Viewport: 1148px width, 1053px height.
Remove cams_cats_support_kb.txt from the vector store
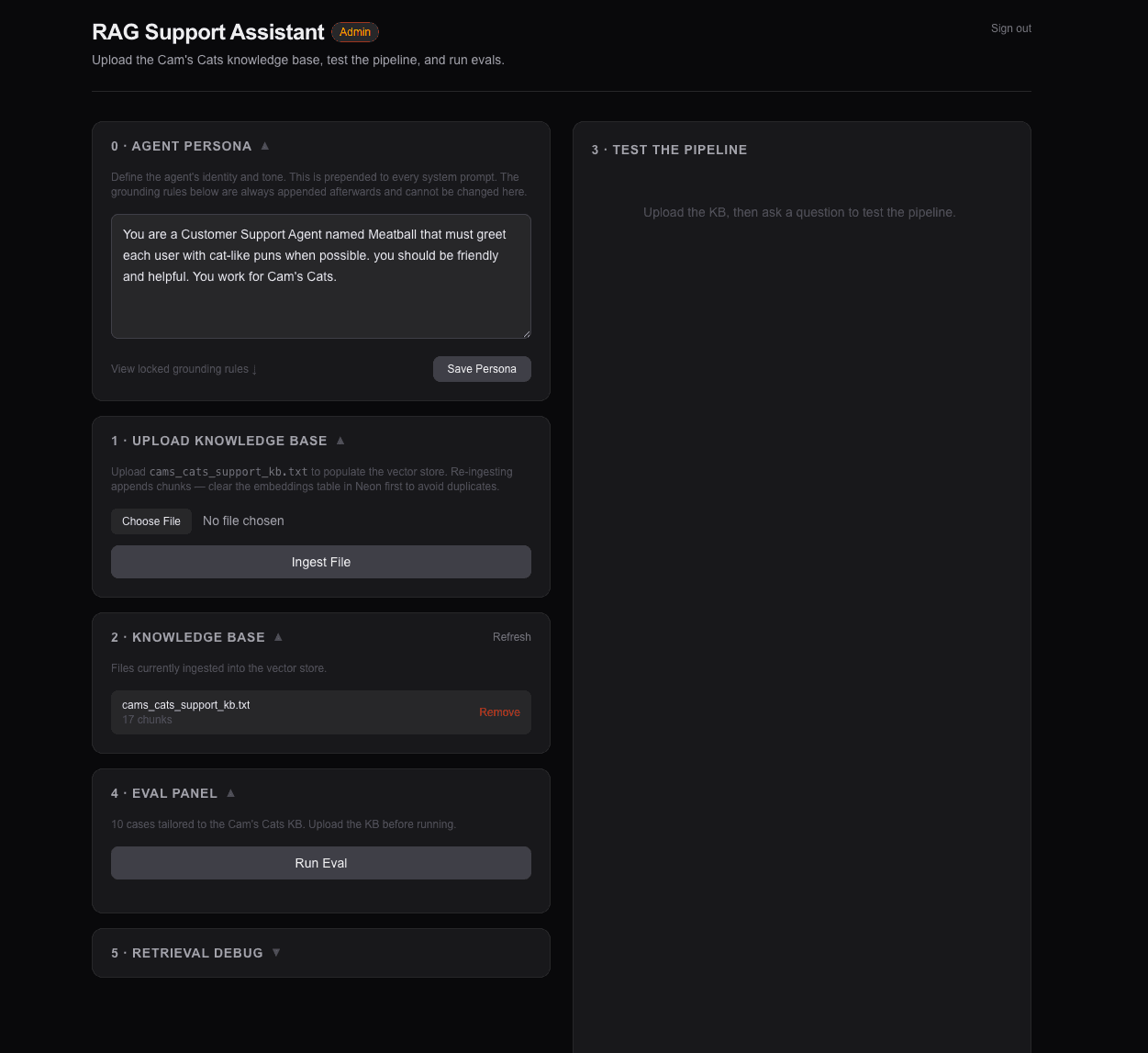click(499, 711)
